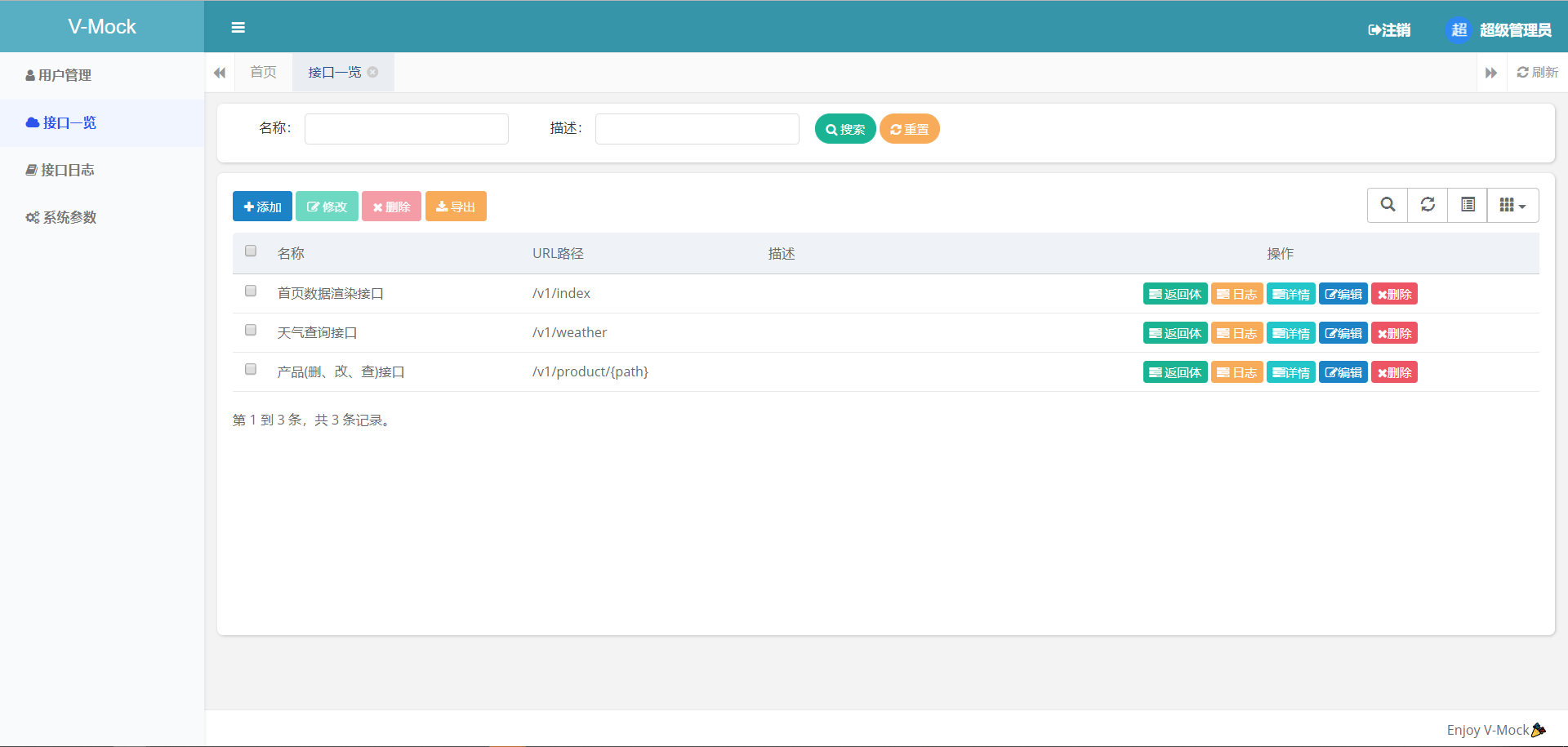Click the /v1/index URL cell

pyautogui.click(x=561, y=293)
